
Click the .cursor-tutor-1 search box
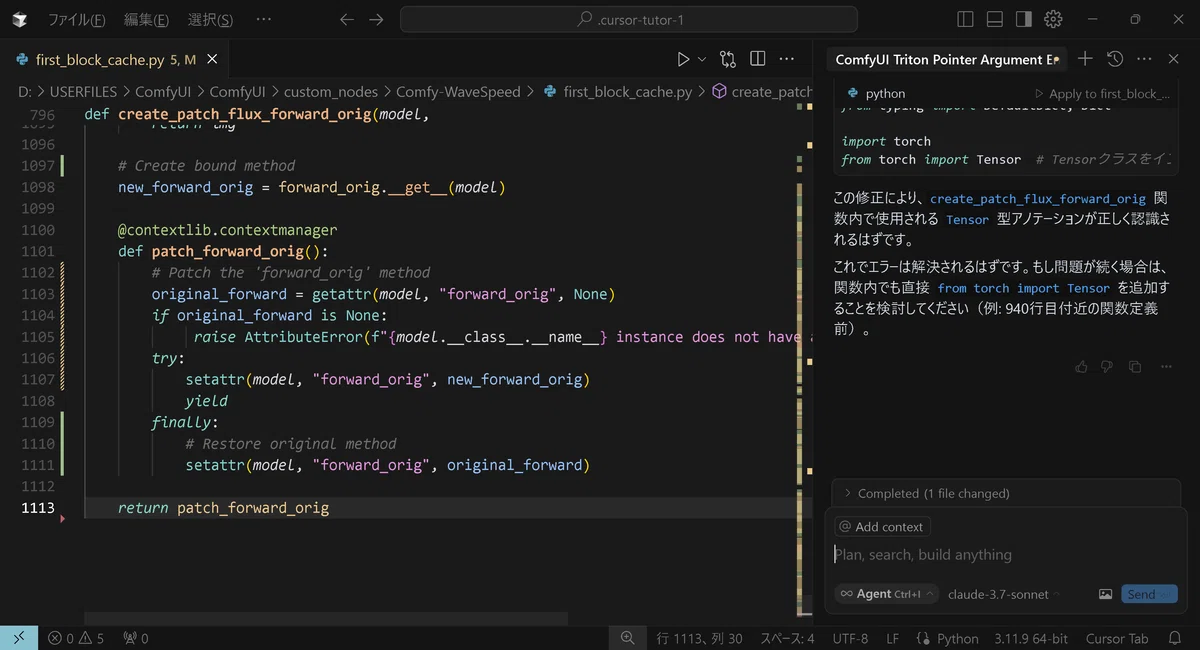coord(629,19)
